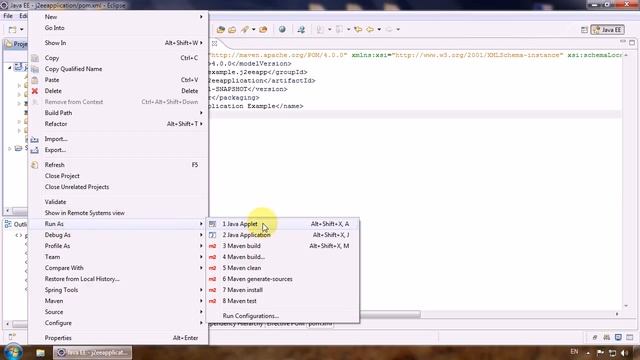Select Java Applet in Run As submenu

point(283,224)
